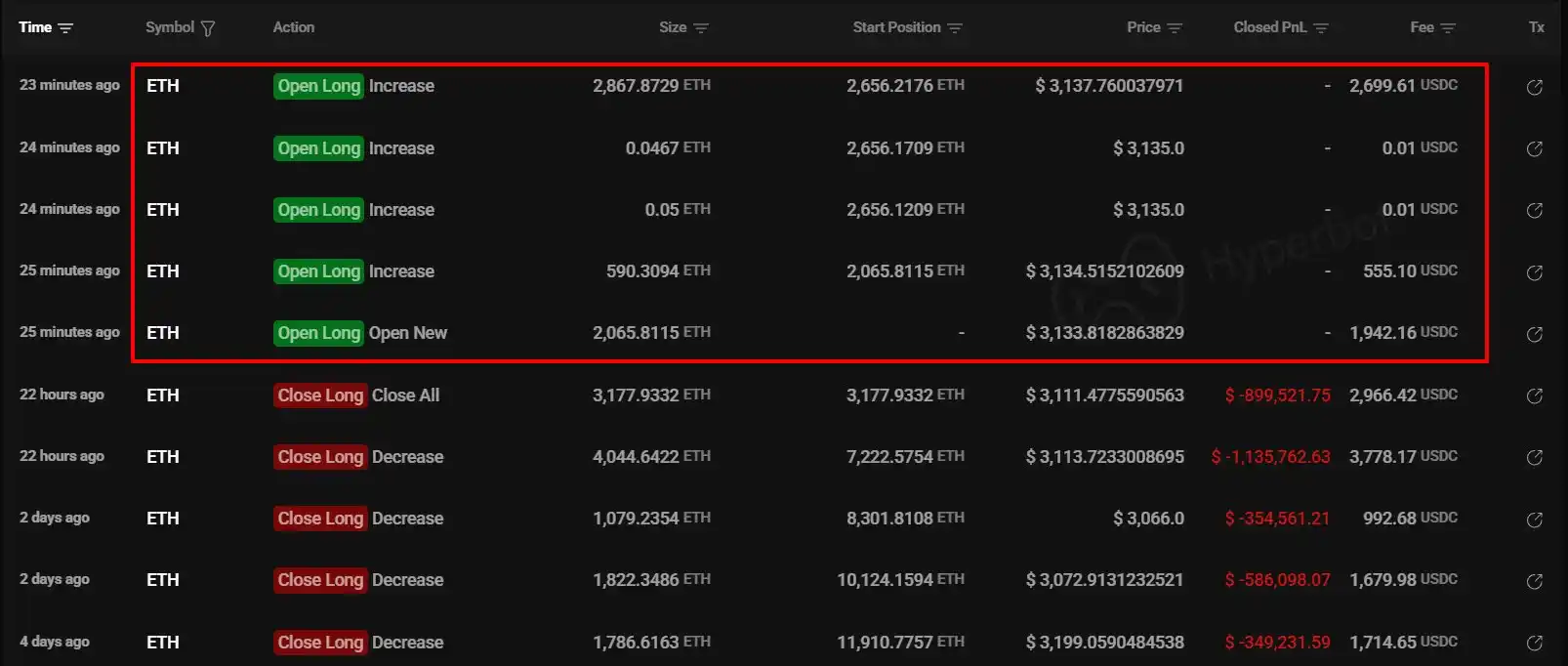
Task: Click Open Long badge for 2,867.8729 ETH
Action: (319, 86)
